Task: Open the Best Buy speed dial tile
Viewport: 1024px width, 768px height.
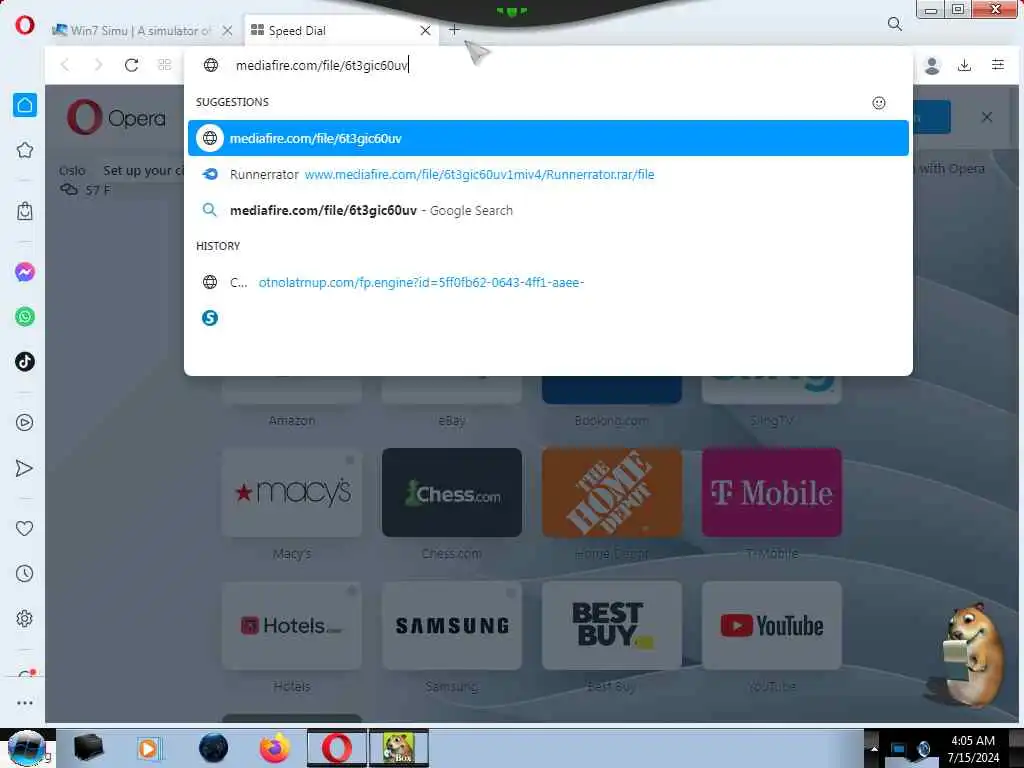Action: pyautogui.click(x=612, y=625)
